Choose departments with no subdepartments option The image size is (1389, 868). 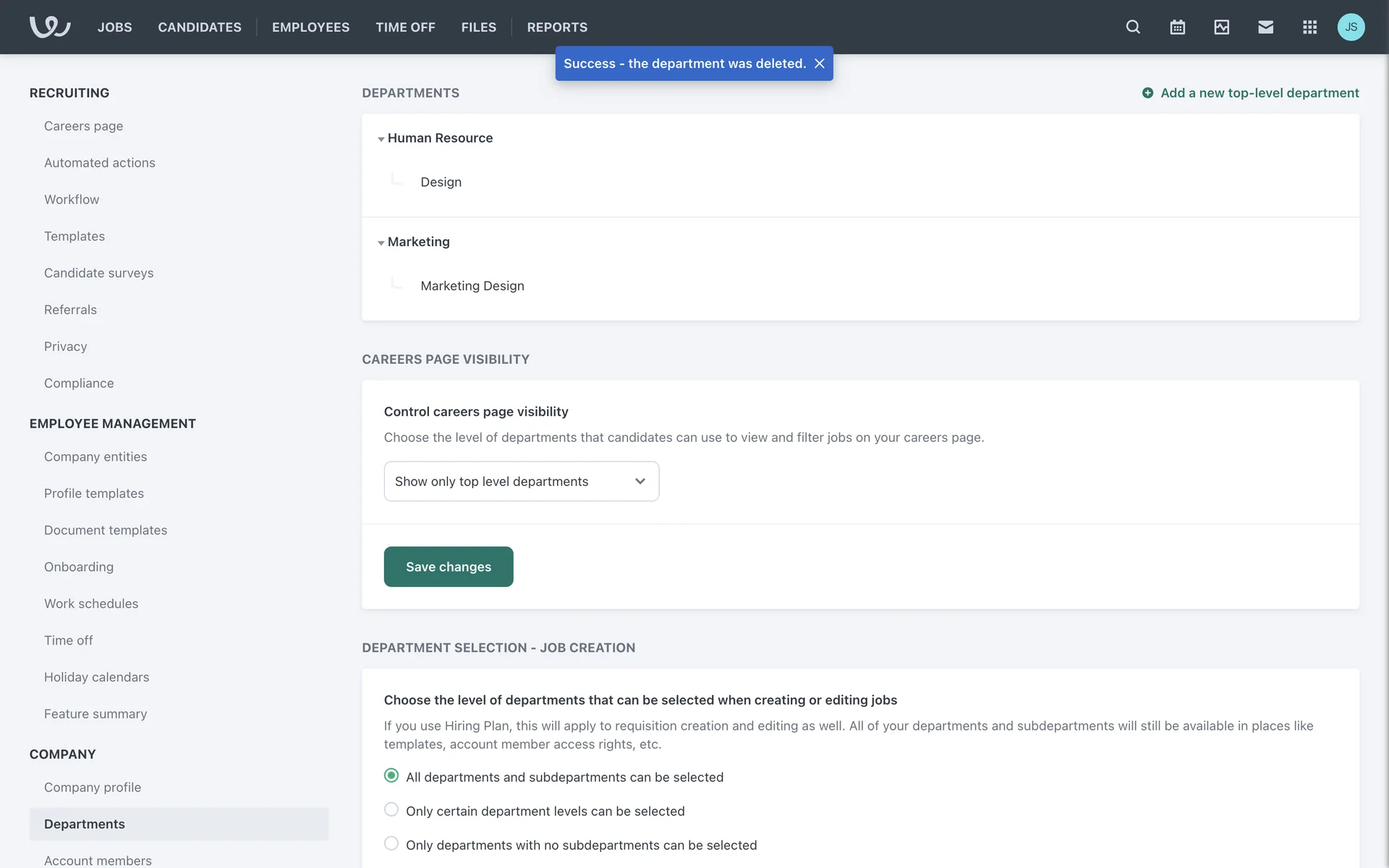click(391, 843)
